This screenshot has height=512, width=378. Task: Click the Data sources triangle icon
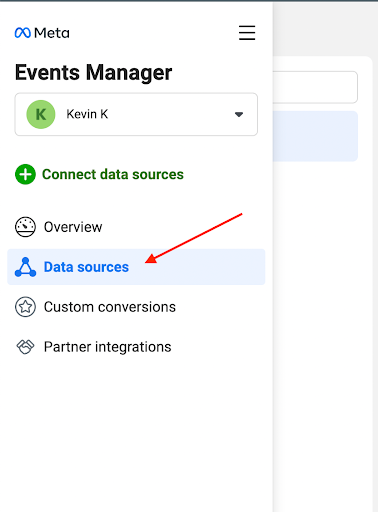[x=25, y=267]
